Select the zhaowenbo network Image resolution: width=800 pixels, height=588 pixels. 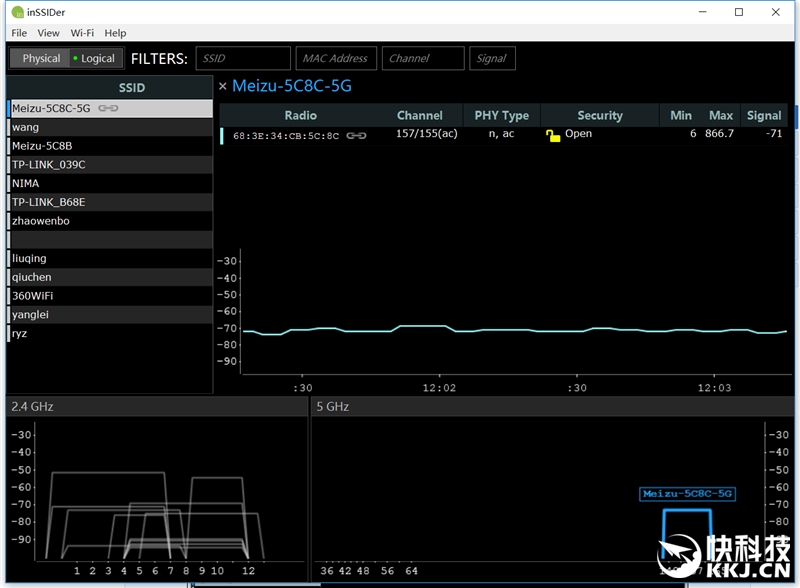click(x=110, y=221)
